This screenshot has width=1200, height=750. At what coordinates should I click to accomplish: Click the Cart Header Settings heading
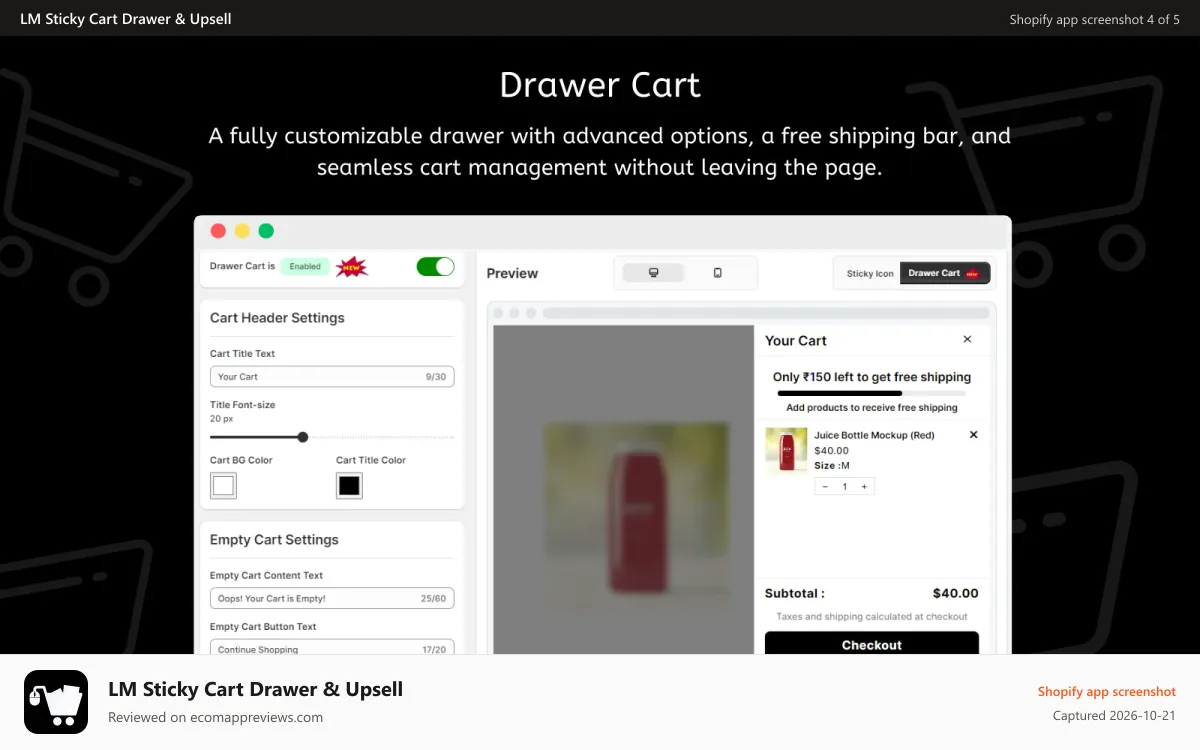[277, 318]
